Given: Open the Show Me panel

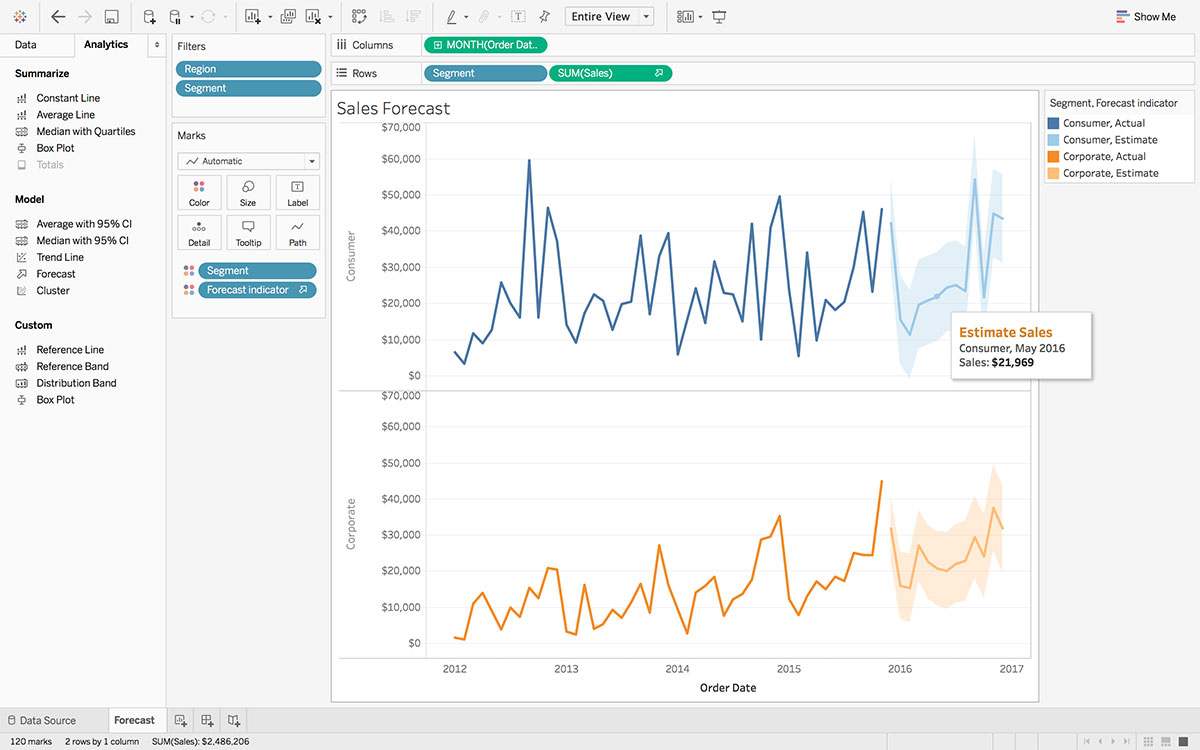Looking at the screenshot, I should point(1146,17).
